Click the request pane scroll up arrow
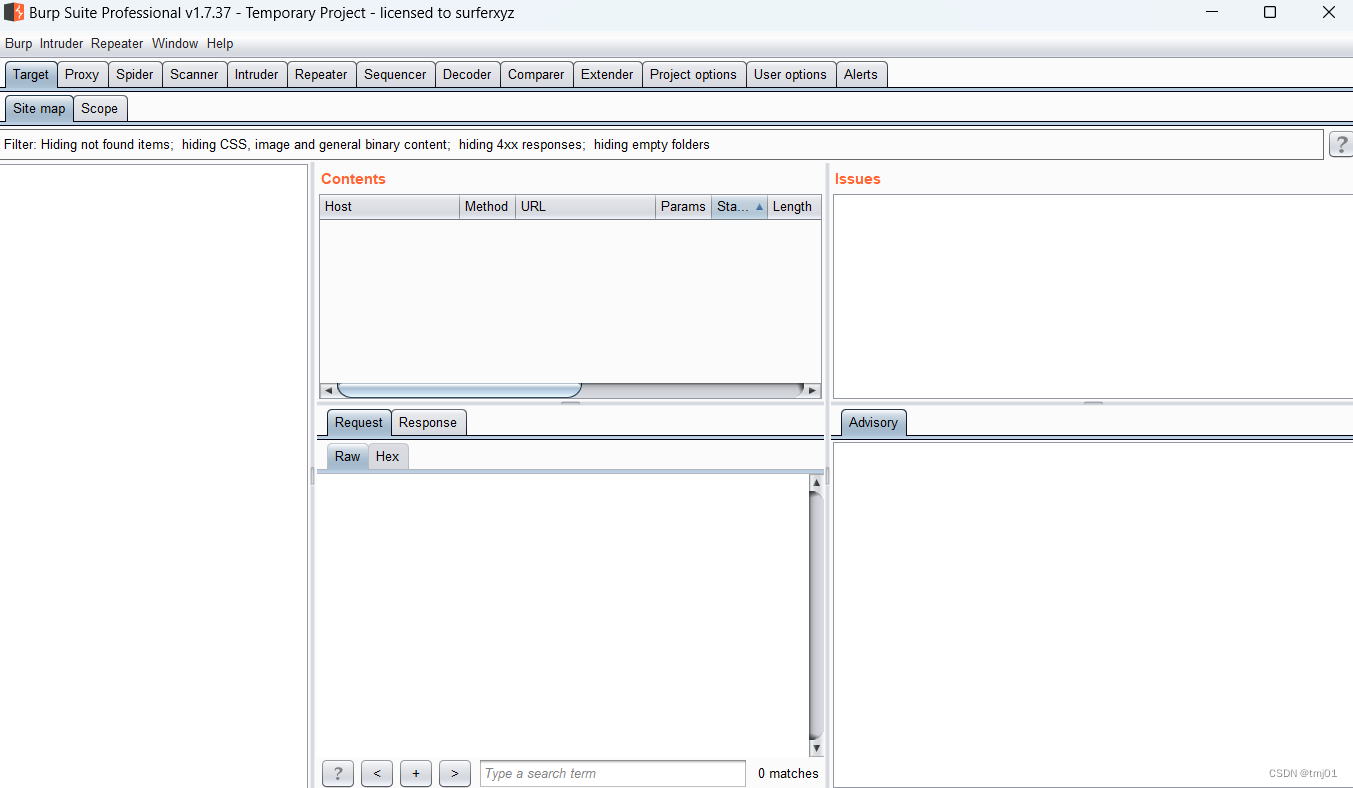1353x788 pixels. [x=816, y=482]
